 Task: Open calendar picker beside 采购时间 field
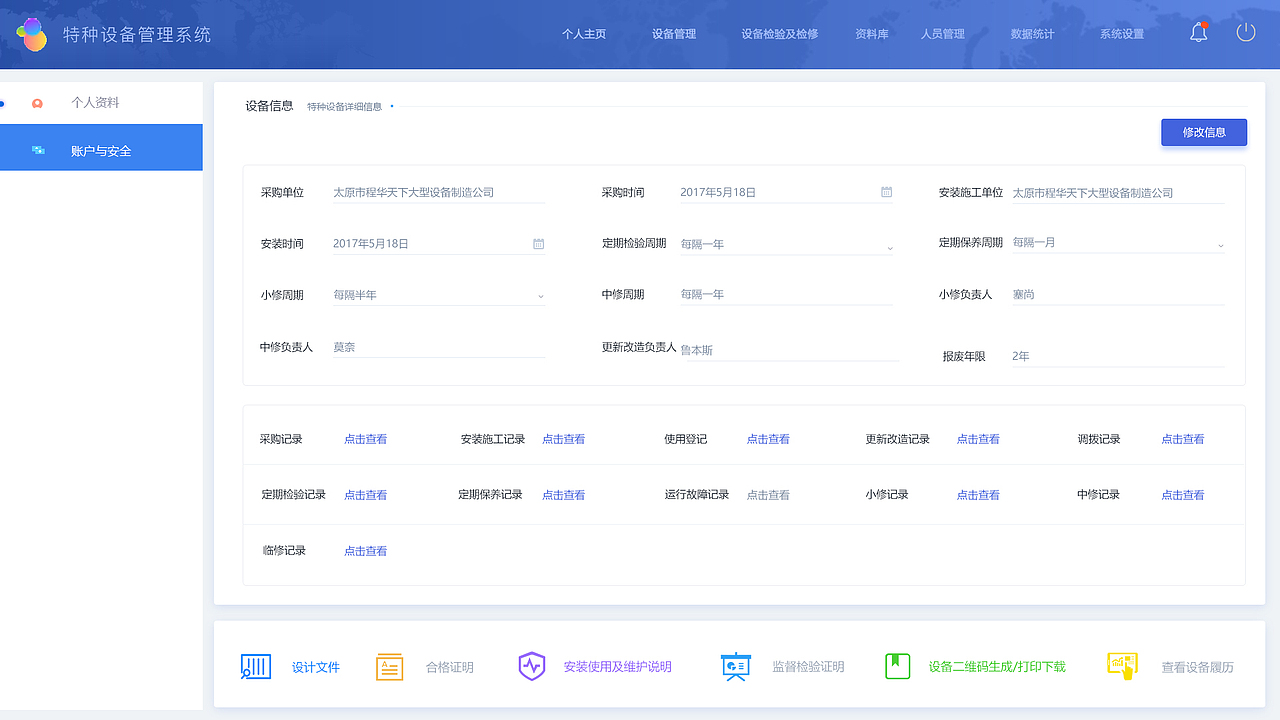[x=886, y=191]
